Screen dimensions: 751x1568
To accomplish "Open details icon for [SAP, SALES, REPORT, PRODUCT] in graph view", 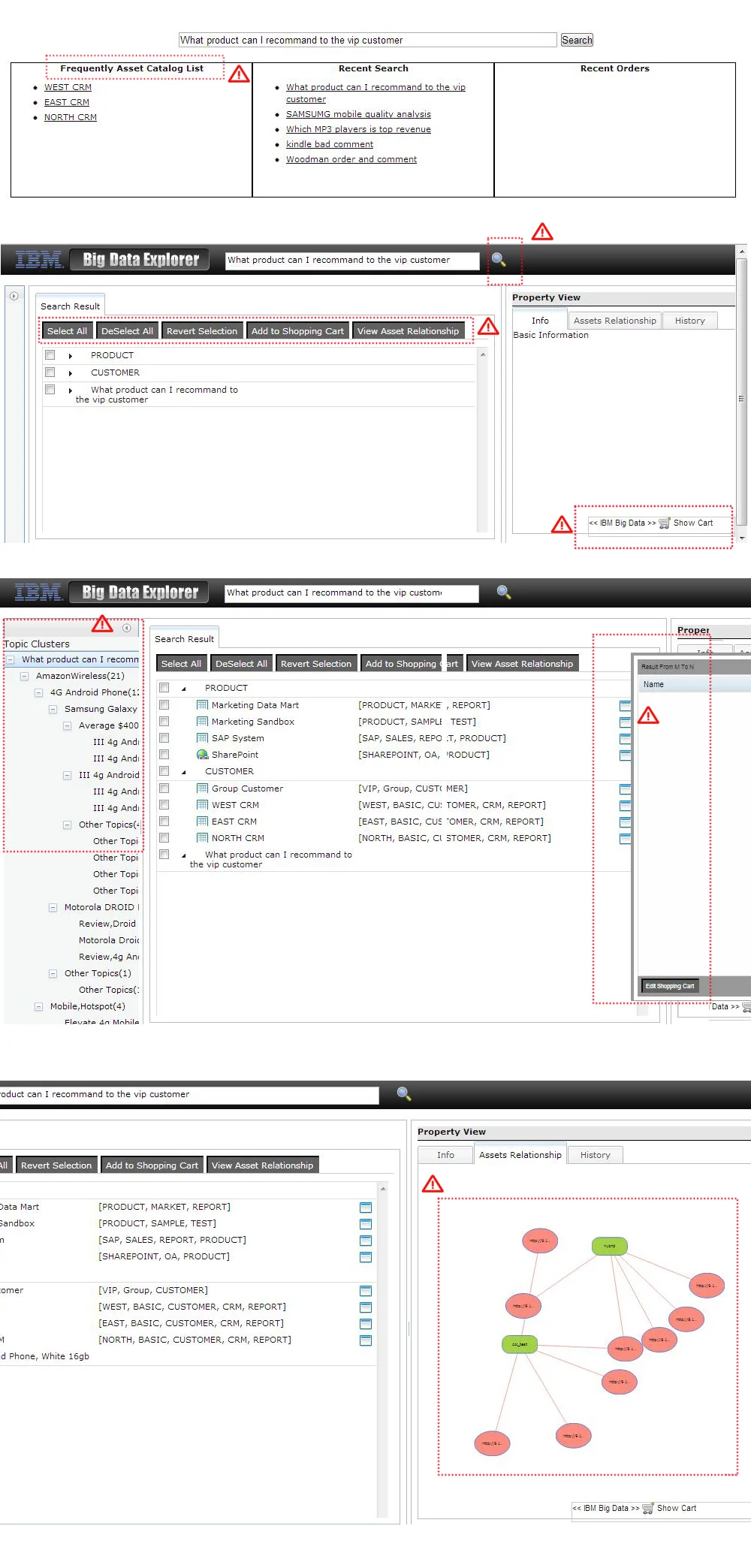I will point(366,1241).
